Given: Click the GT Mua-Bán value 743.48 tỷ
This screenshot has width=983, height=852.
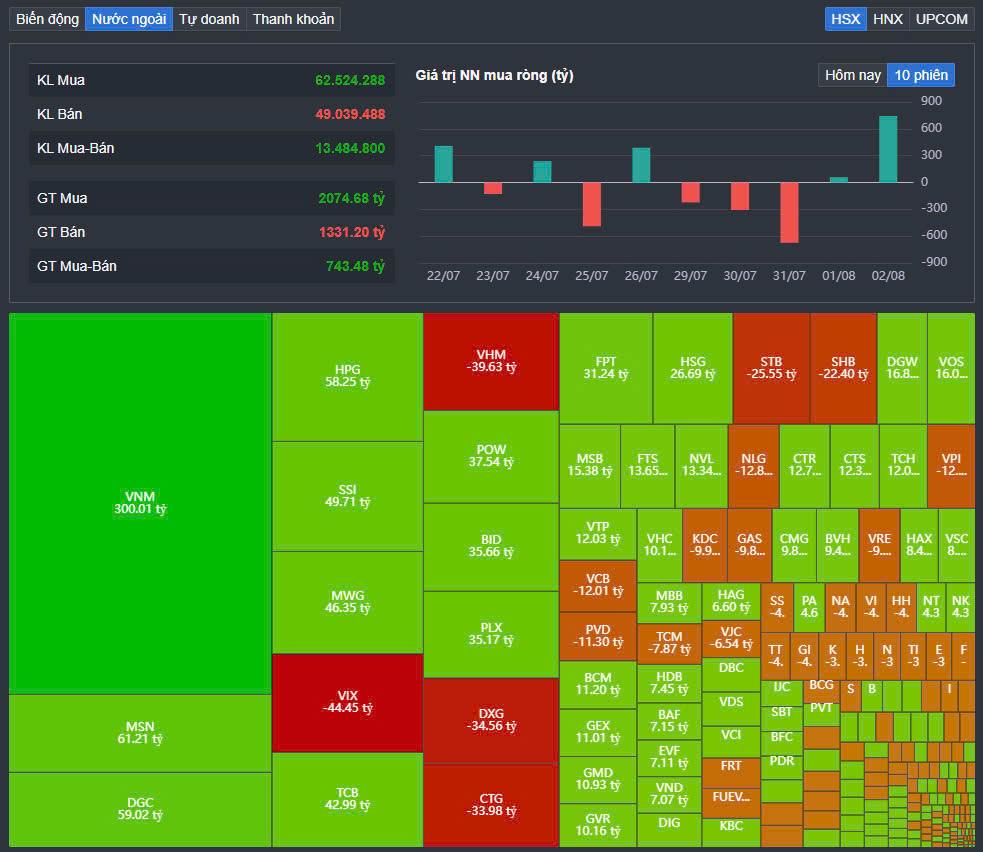Looking at the screenshot, I should (x=355, y=266).
